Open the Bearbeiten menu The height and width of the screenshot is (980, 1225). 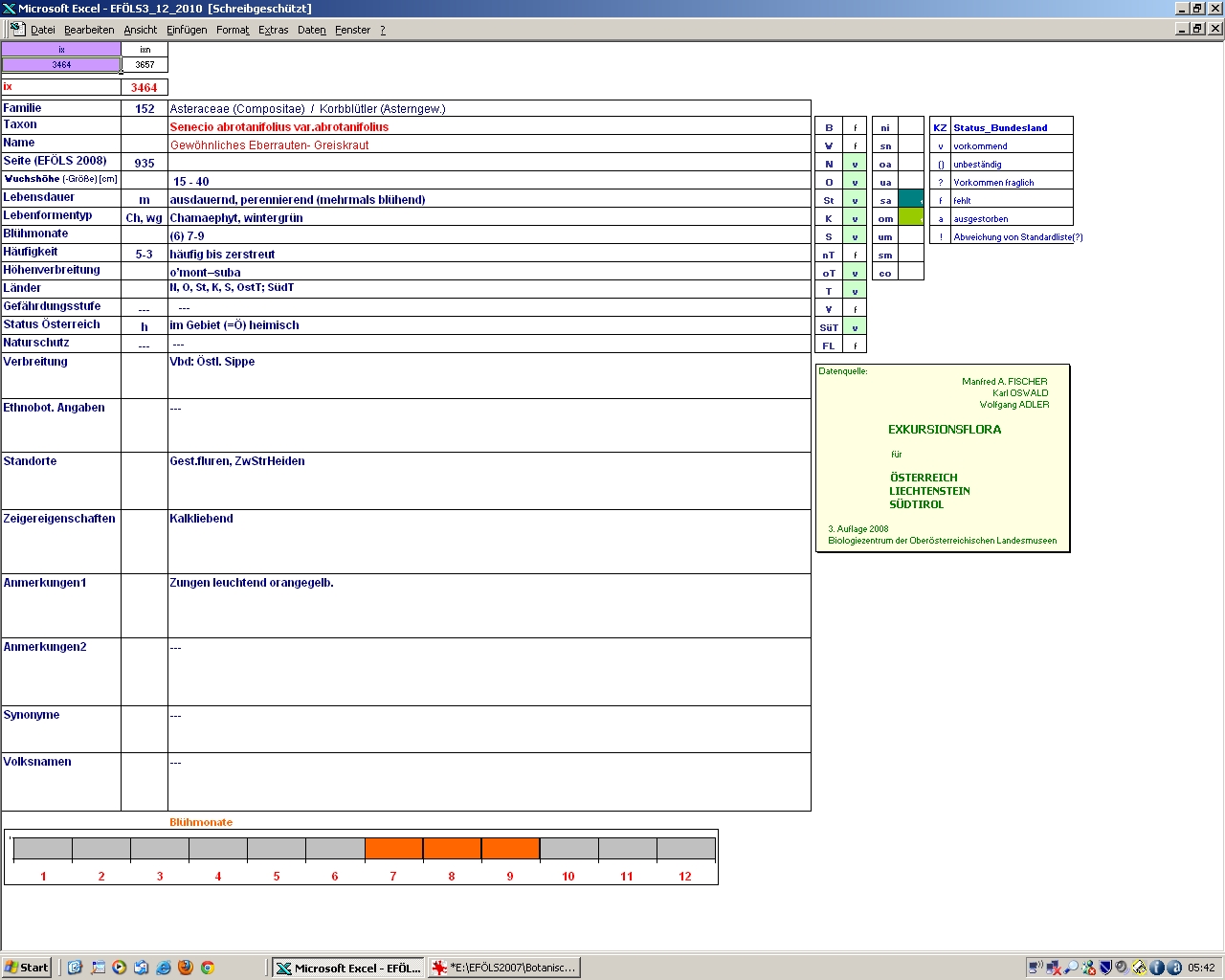pyautogui.click(x=89, y=30)
